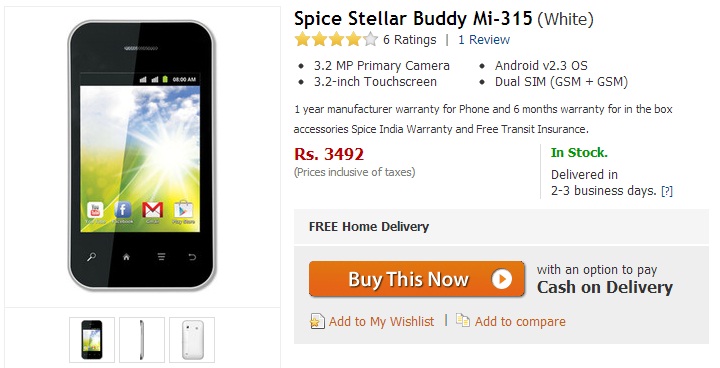Open the 1 Review link
Viewport: 720px width, 368px height.
click(484, 40)
